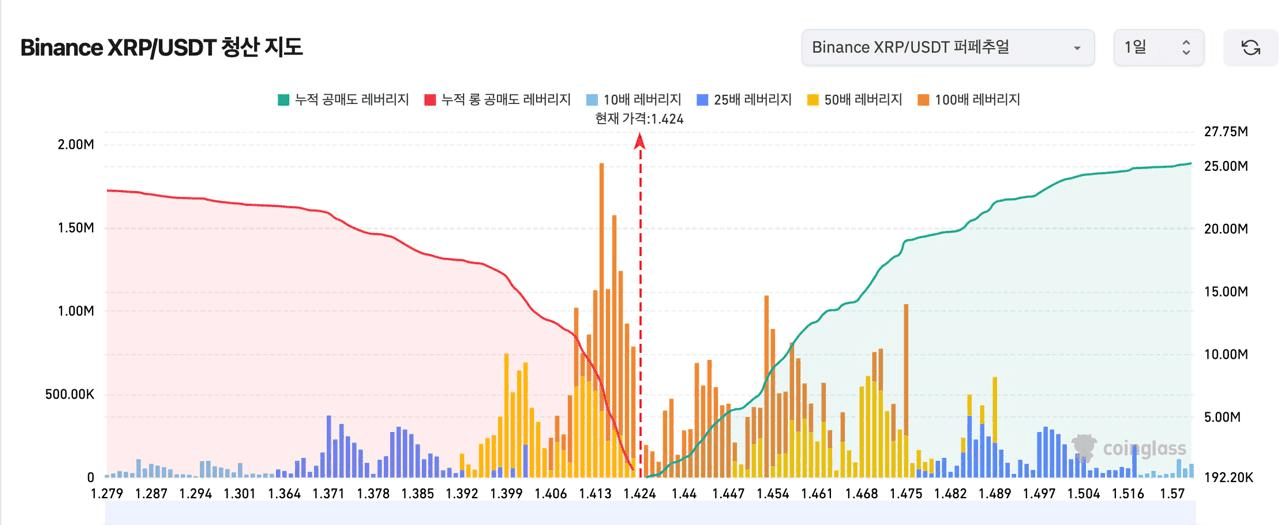Click the Coinglass watermark logo
The width and height of the screenshot is (1280, 525).
point(1128,448)
